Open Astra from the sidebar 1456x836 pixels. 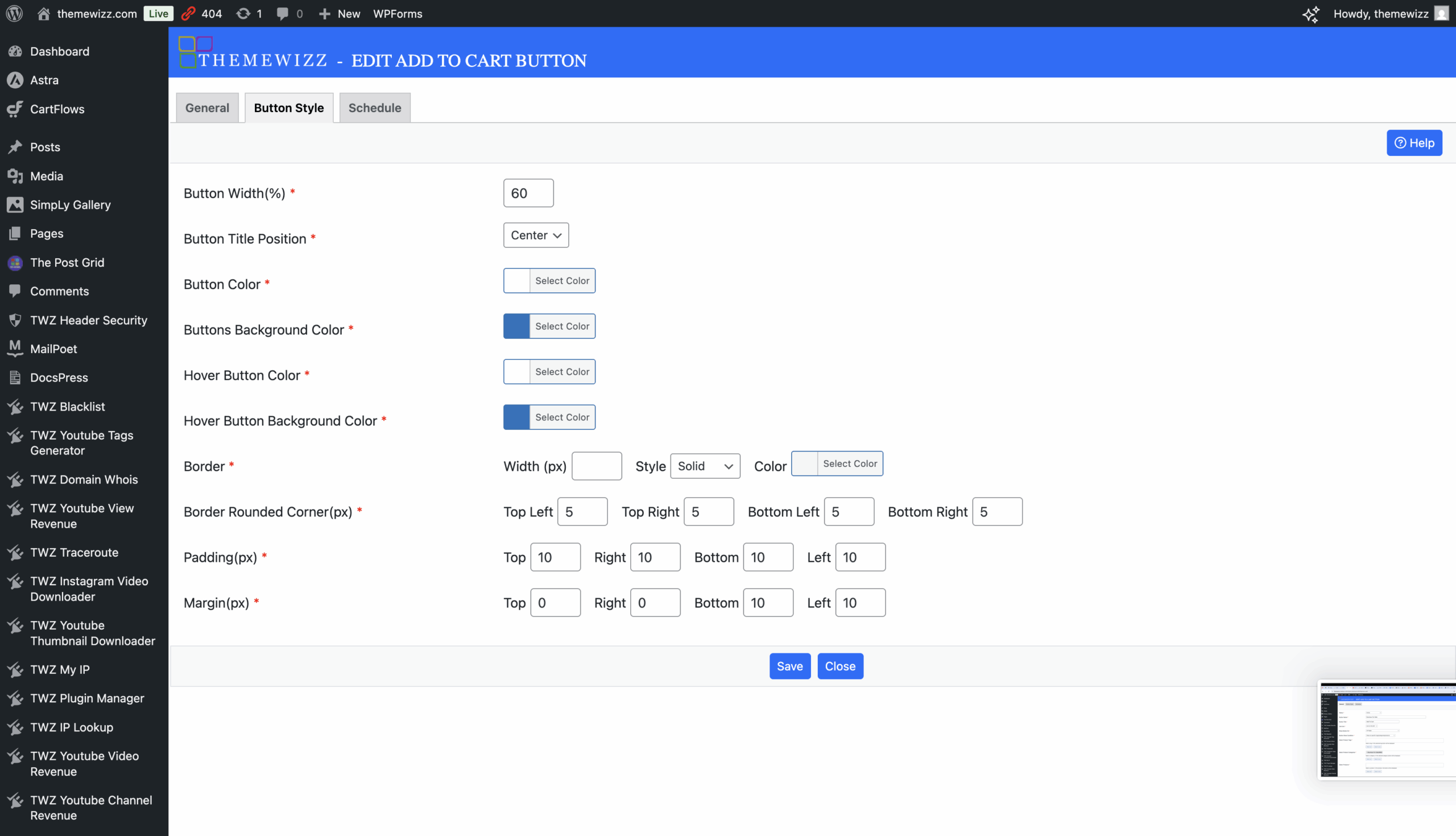point(44,80)
